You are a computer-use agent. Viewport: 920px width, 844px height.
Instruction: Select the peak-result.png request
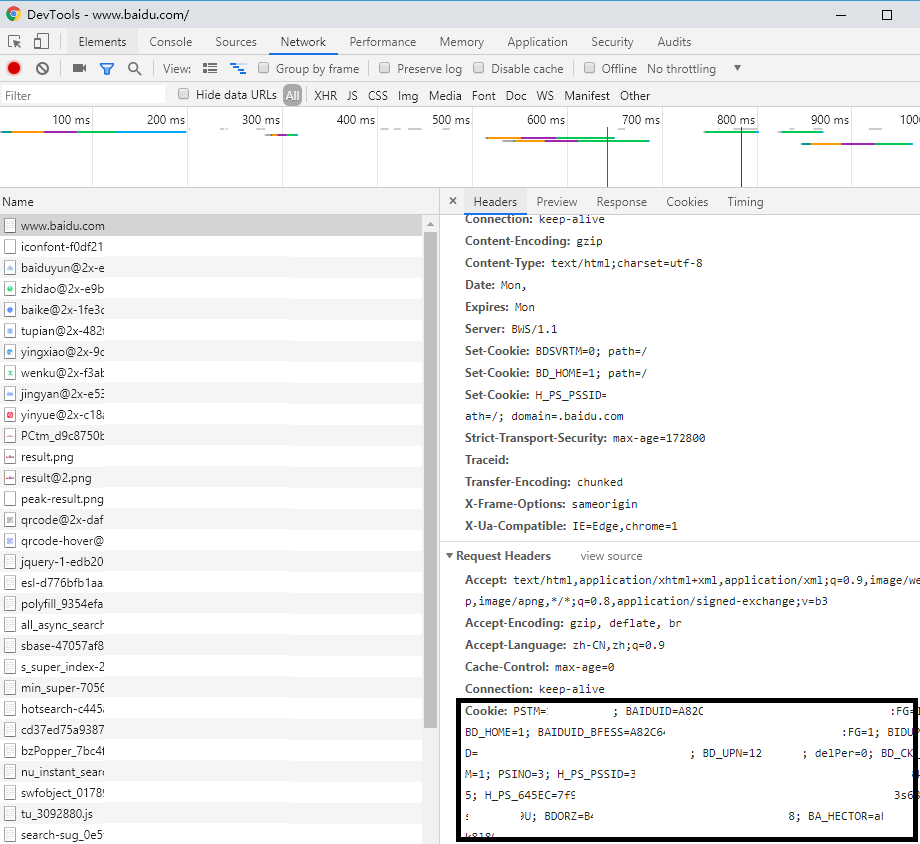tap(211, 499)
